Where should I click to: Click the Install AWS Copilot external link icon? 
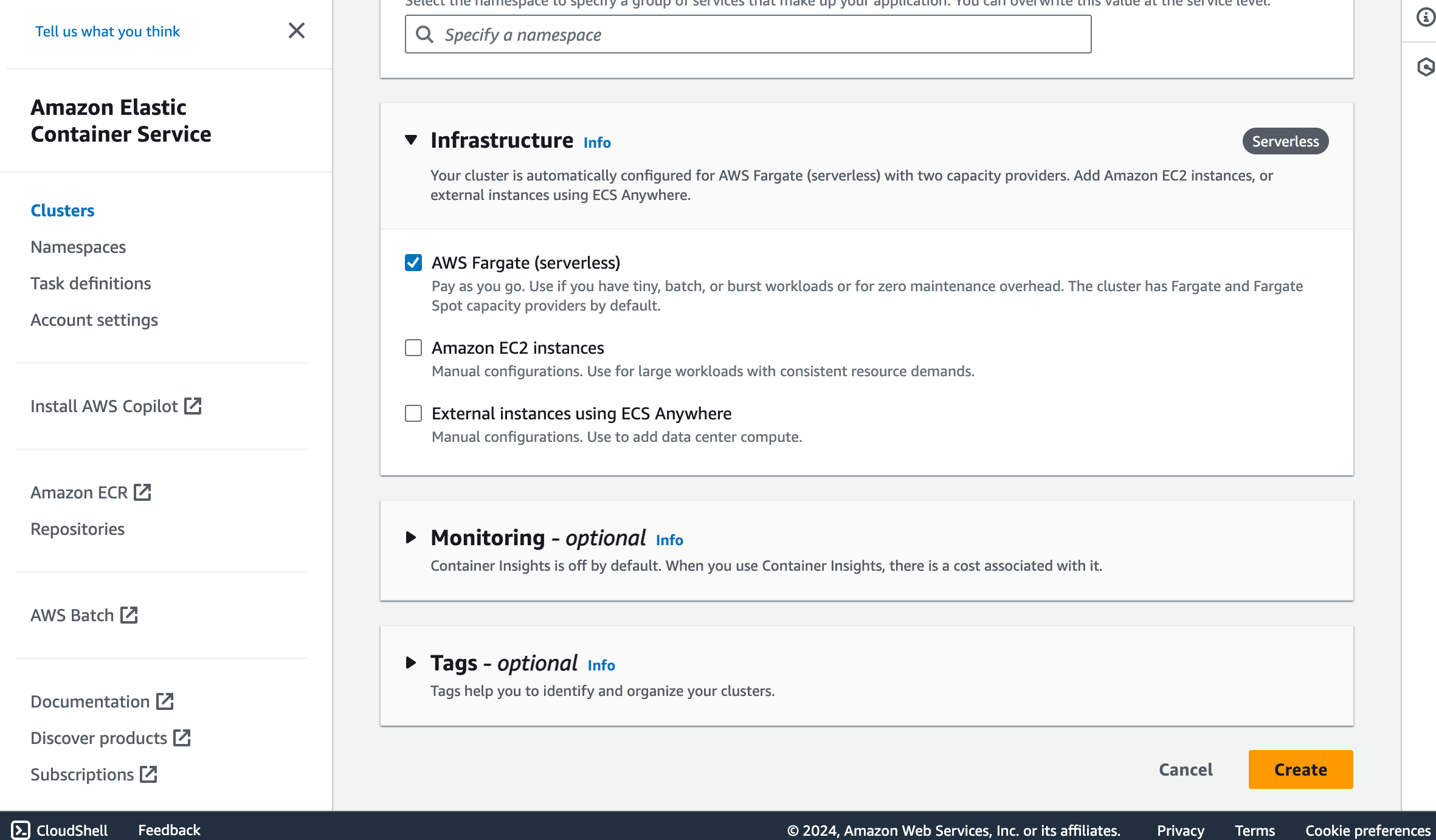pyautogui.click(x=193, y=406)
